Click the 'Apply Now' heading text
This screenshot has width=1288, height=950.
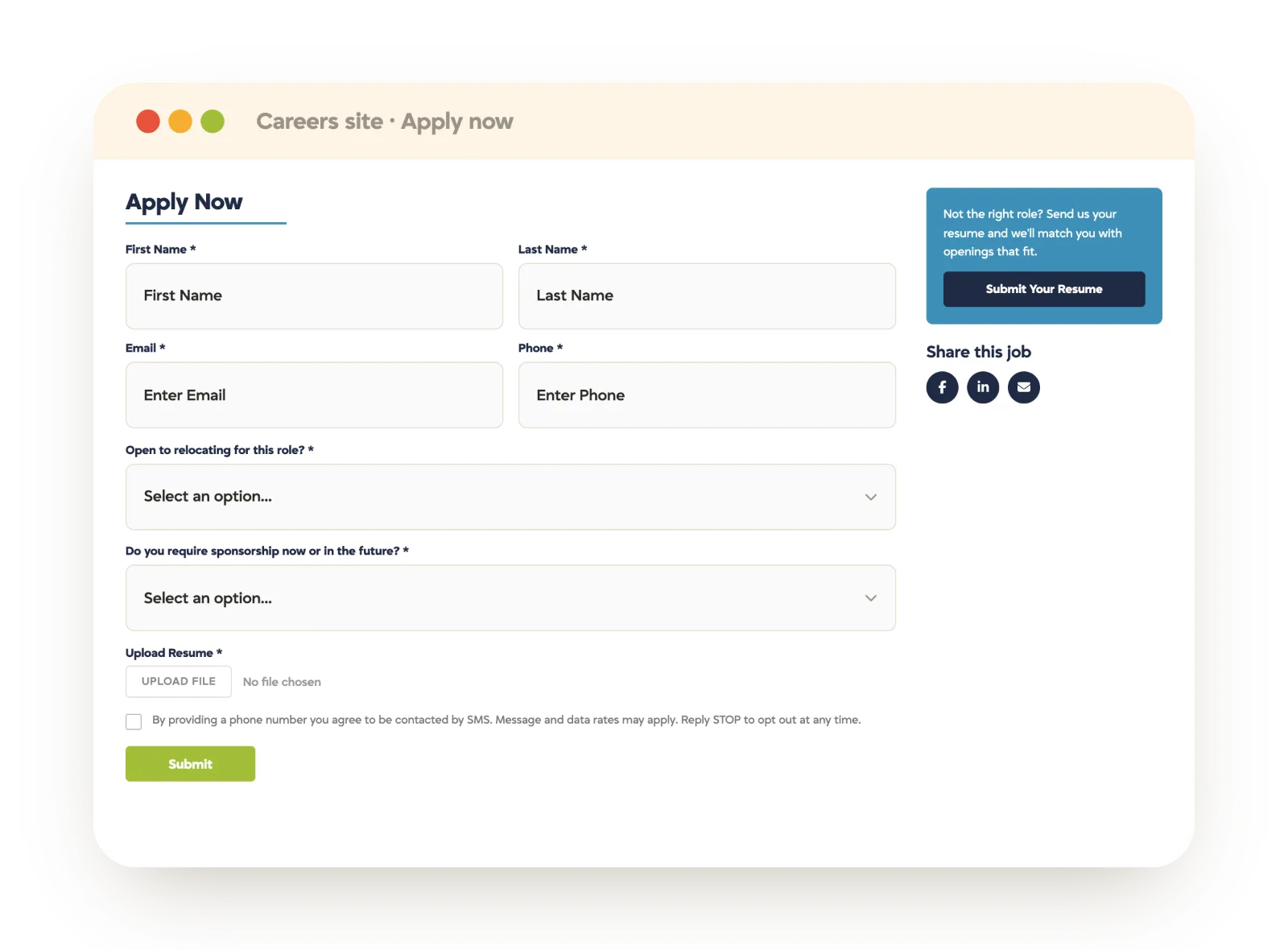(184, 202)
